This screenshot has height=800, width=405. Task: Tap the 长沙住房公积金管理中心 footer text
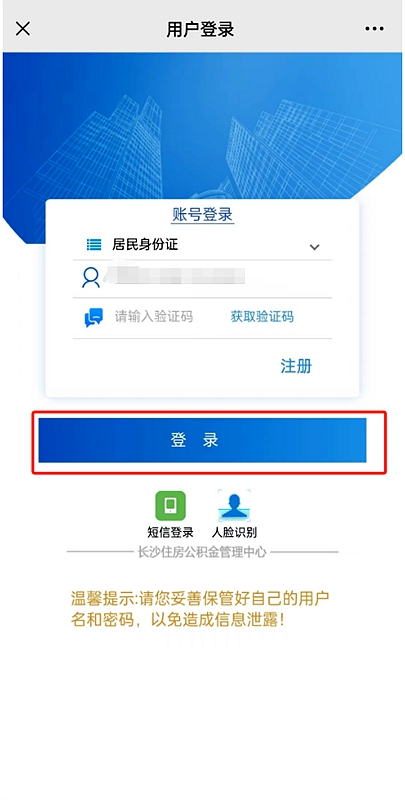click(202, 552)
